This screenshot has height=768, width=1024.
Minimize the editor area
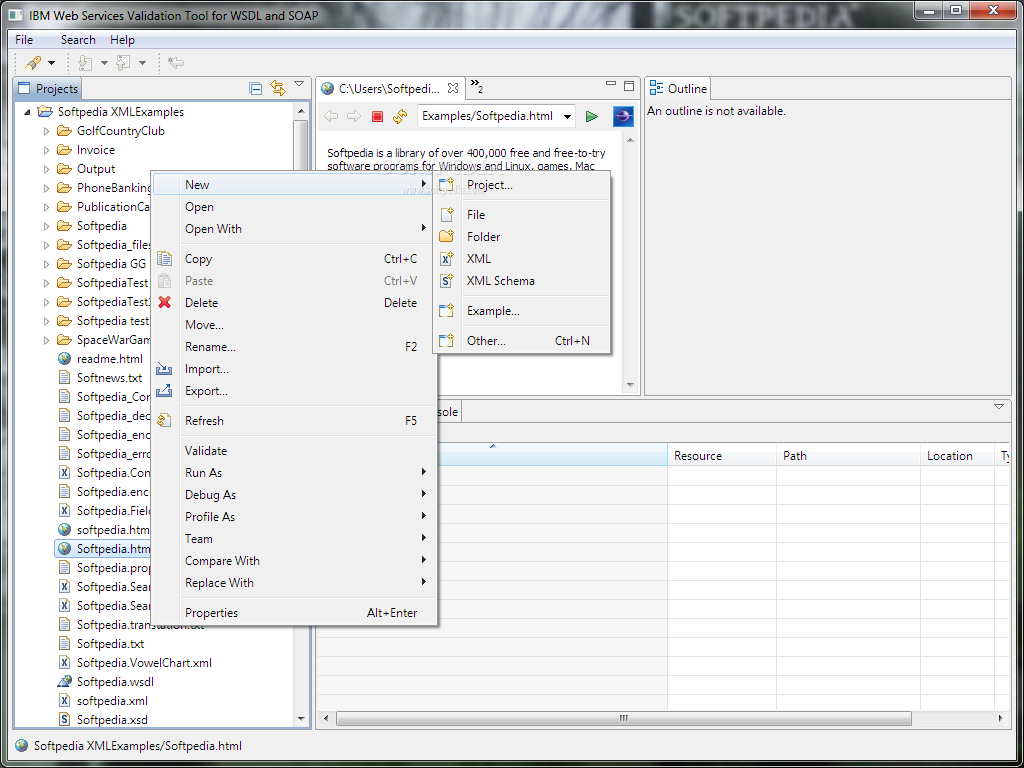(611, 84)
